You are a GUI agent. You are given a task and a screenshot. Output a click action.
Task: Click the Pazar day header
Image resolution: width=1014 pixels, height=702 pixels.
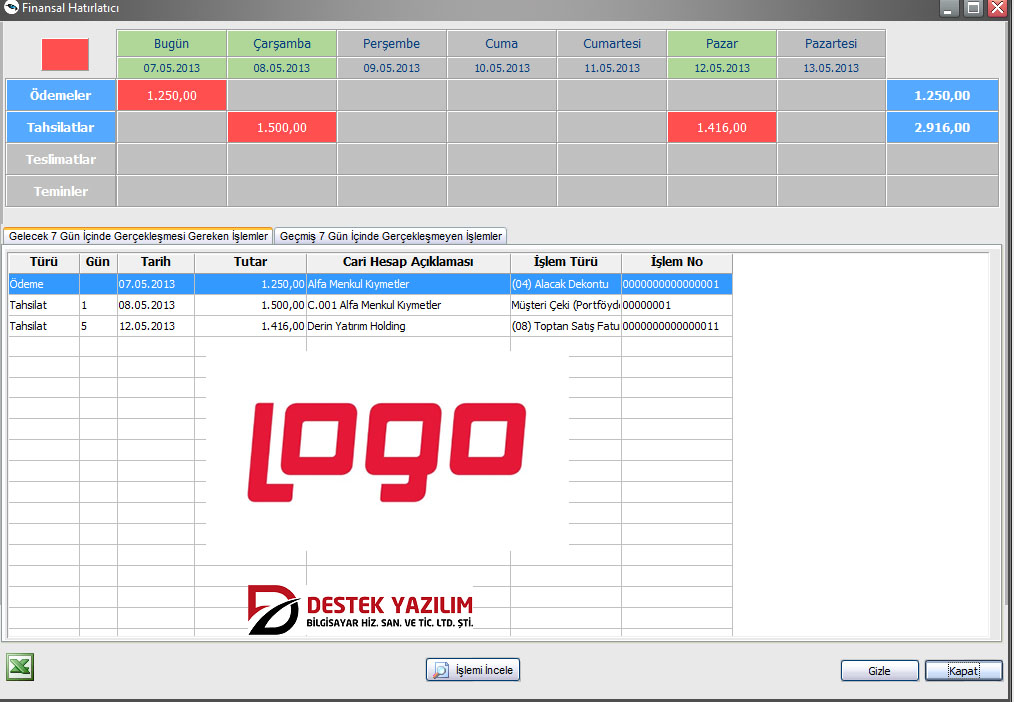coord(721,44)
